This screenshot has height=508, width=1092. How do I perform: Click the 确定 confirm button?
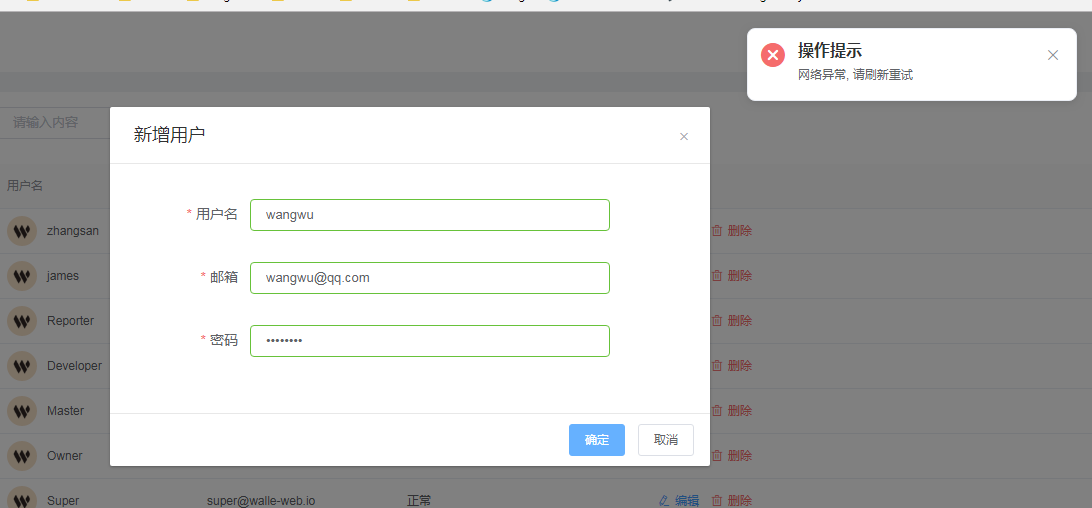596,440
